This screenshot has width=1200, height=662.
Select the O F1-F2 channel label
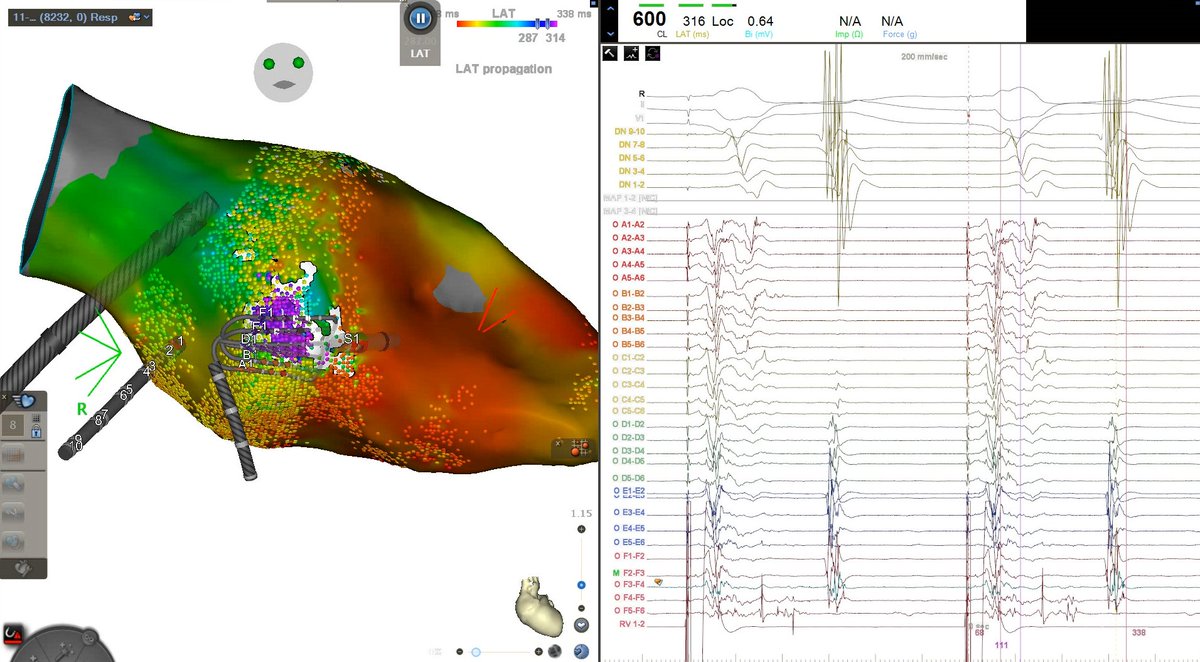628,555
